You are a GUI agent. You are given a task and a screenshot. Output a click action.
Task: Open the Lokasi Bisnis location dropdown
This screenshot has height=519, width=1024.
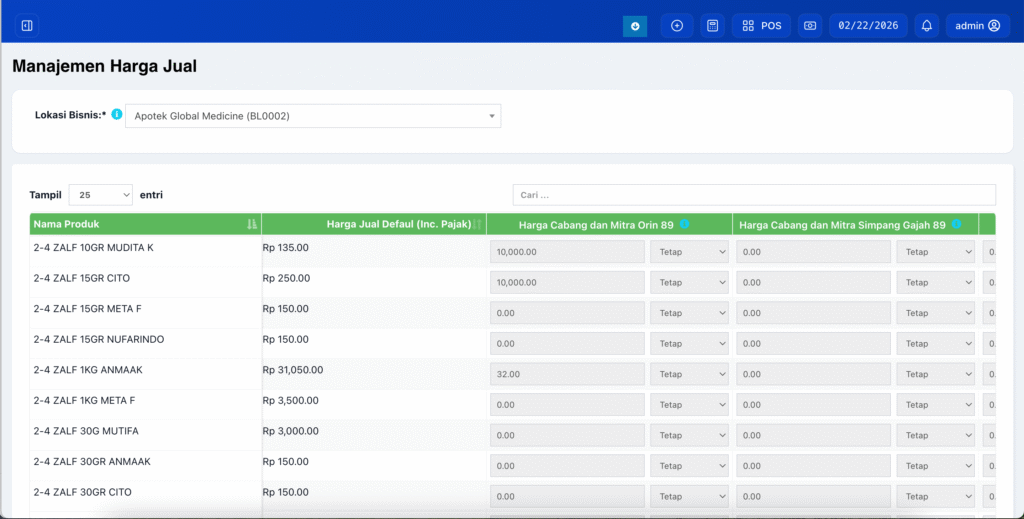[x=312, y=116]
